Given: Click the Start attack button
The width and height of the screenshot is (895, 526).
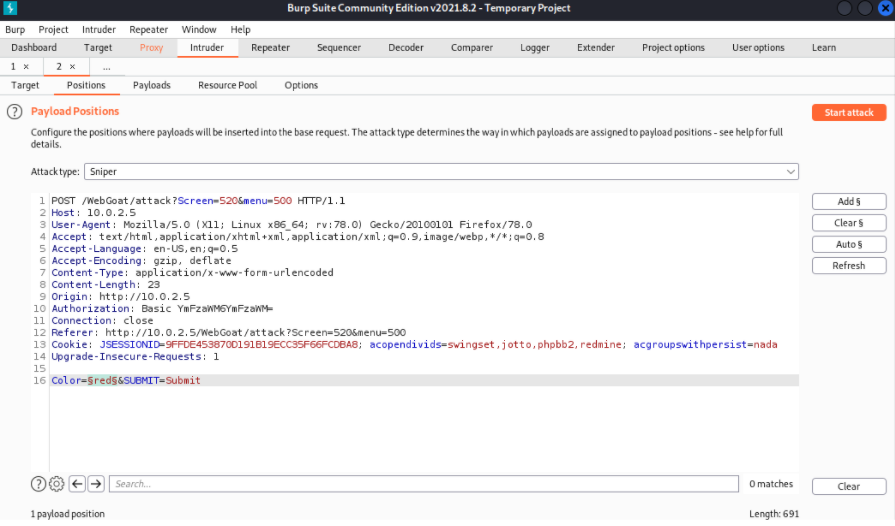Looking at the screenshot, I should coord(849,112).
